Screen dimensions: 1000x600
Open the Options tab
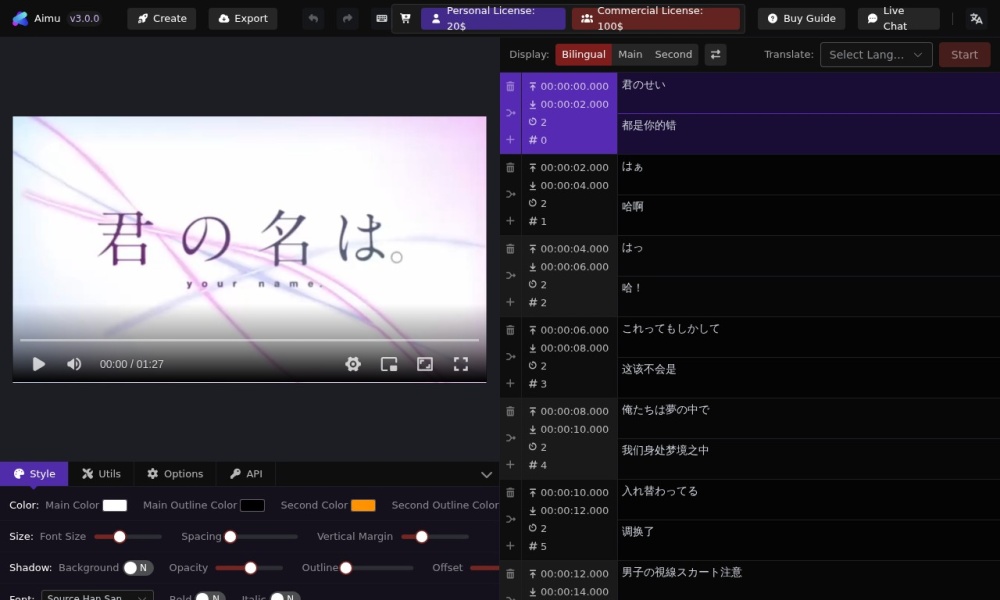[x=175, y=473]
